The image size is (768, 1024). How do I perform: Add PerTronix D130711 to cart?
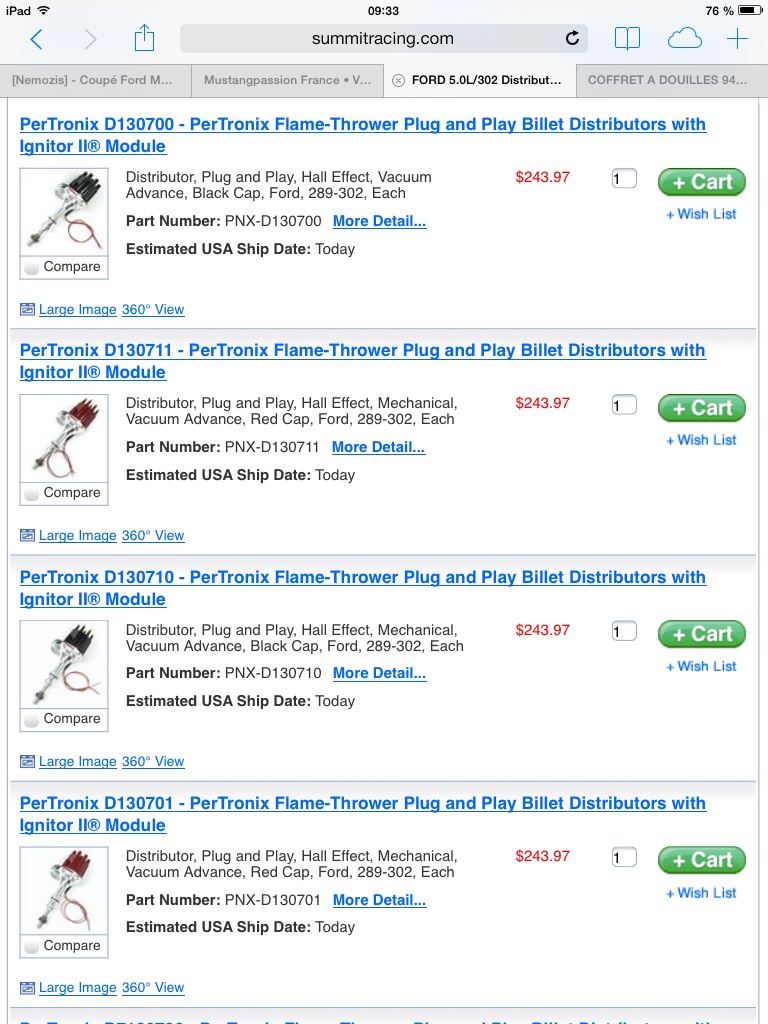pyautogui.click(x=701, y=408)
